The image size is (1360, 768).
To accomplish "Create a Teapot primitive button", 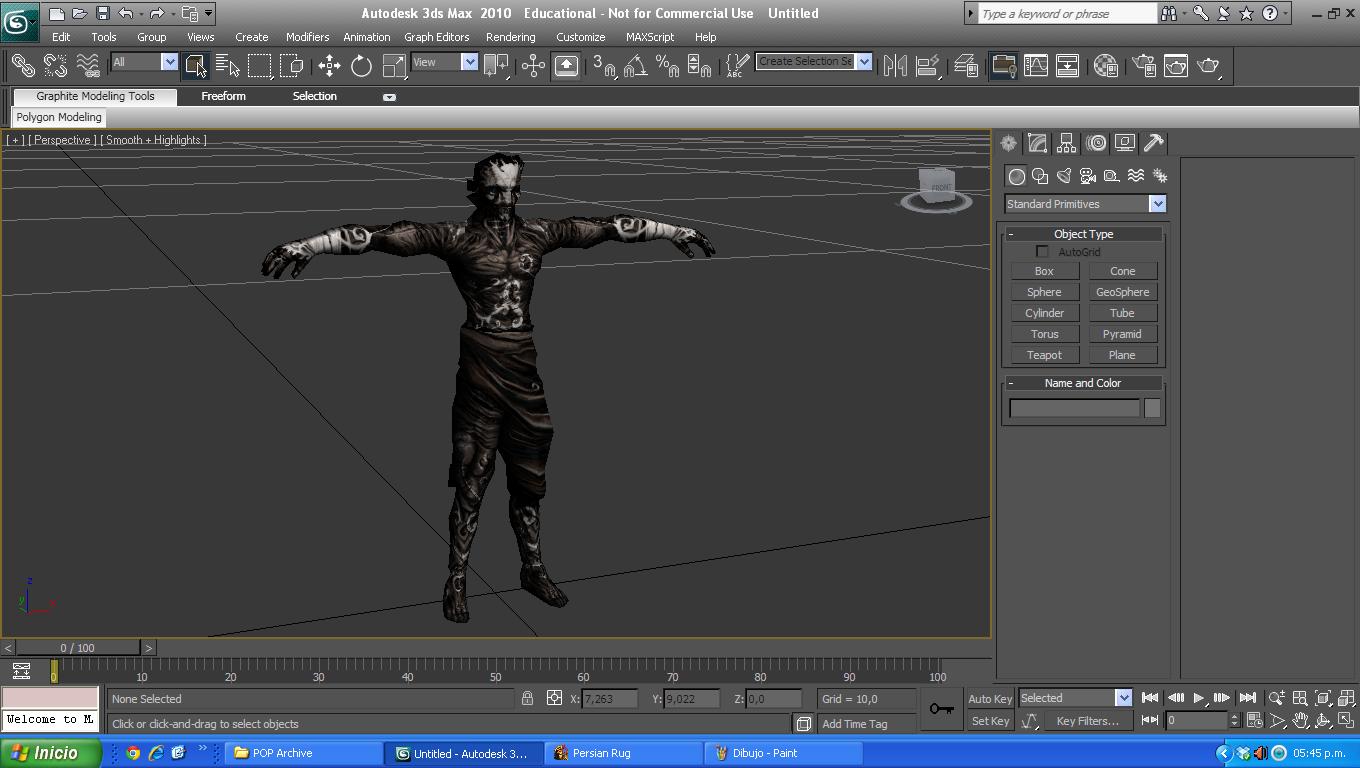I will (x=1044, y=355).
